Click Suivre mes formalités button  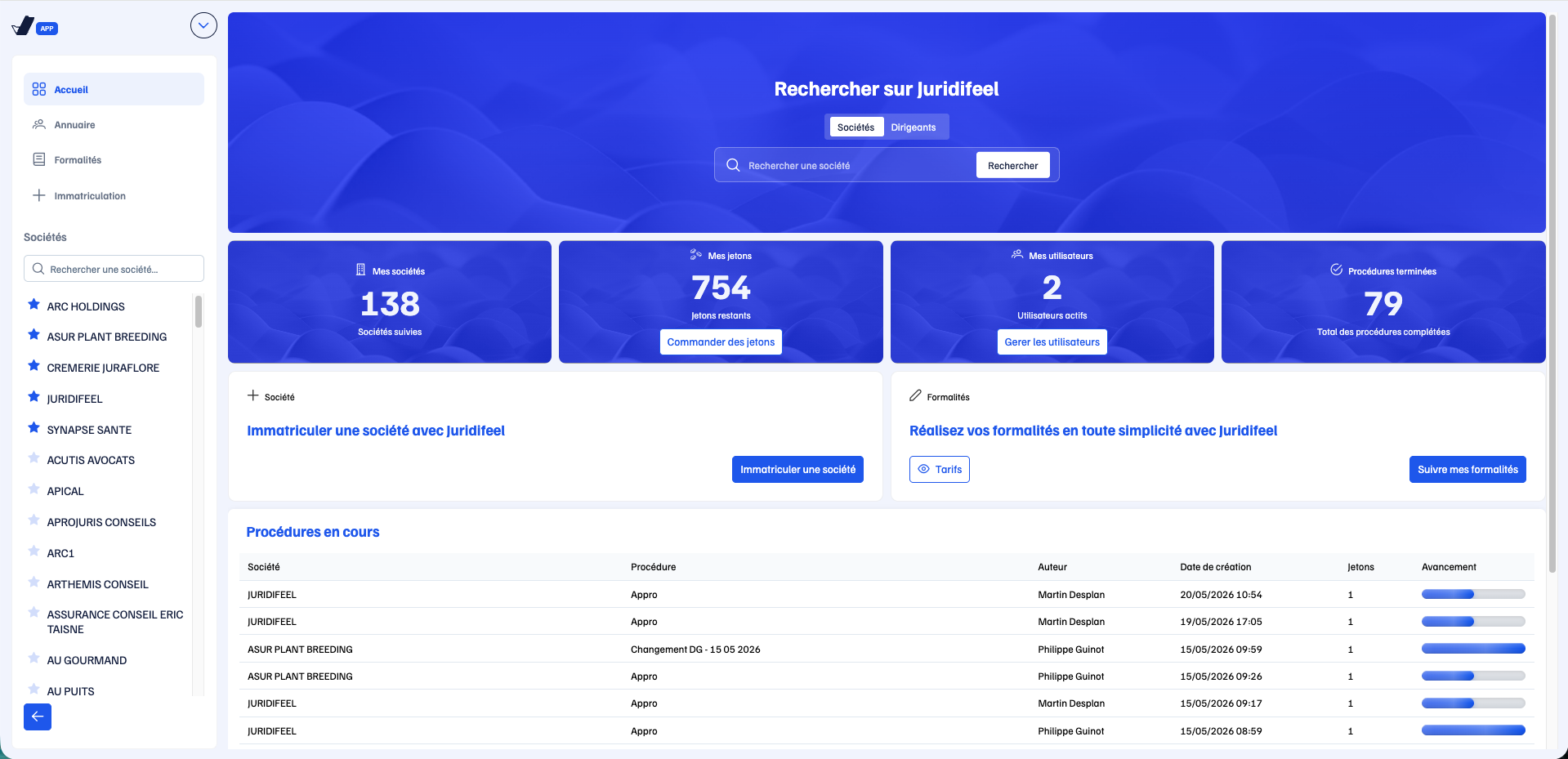[1467, 469]
